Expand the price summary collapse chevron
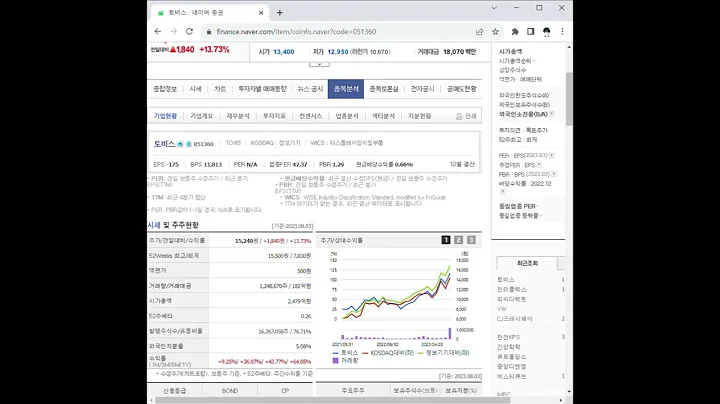720x404 pixels. coord(319,64)
